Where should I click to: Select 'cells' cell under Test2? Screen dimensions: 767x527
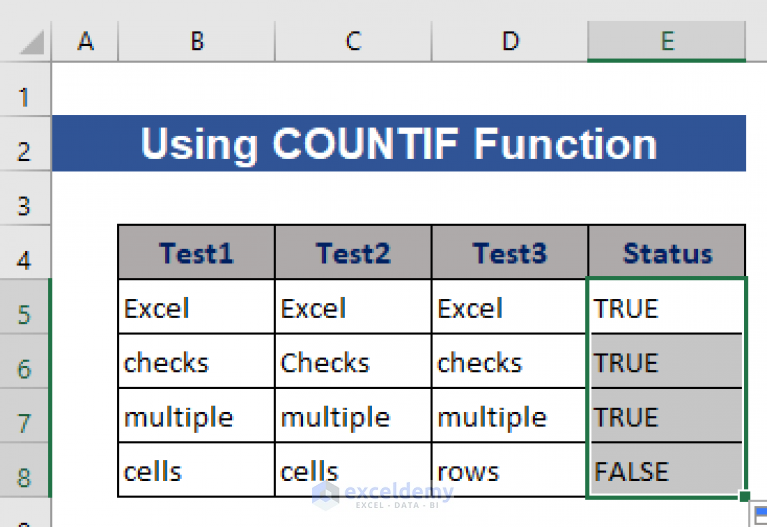click(353, 470)
